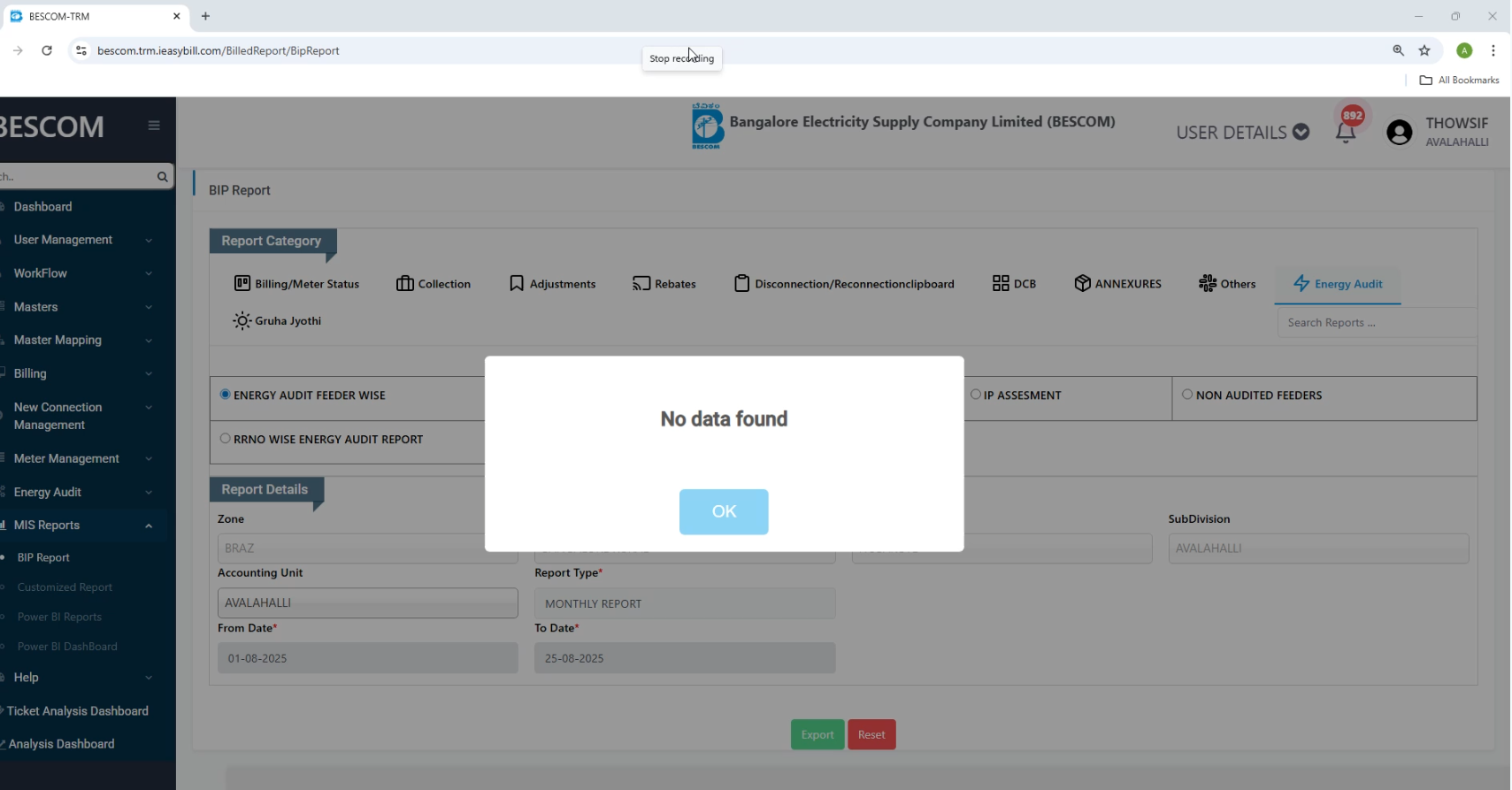This screenshot has width=1512, height=790.
Task: Click the sidebar search magnifier icon
Action: pyautogui.click(x=162, y=177)
